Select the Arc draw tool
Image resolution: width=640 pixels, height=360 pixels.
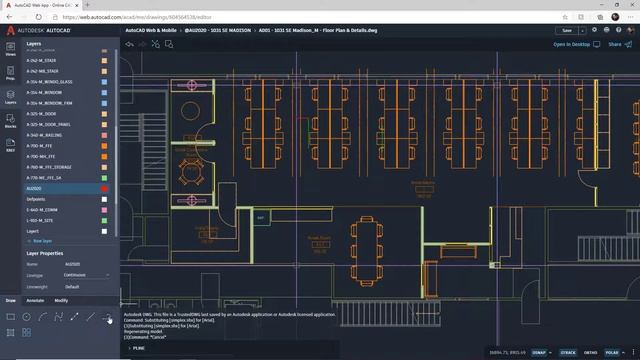pyautogui.click(x=42, y=317)
